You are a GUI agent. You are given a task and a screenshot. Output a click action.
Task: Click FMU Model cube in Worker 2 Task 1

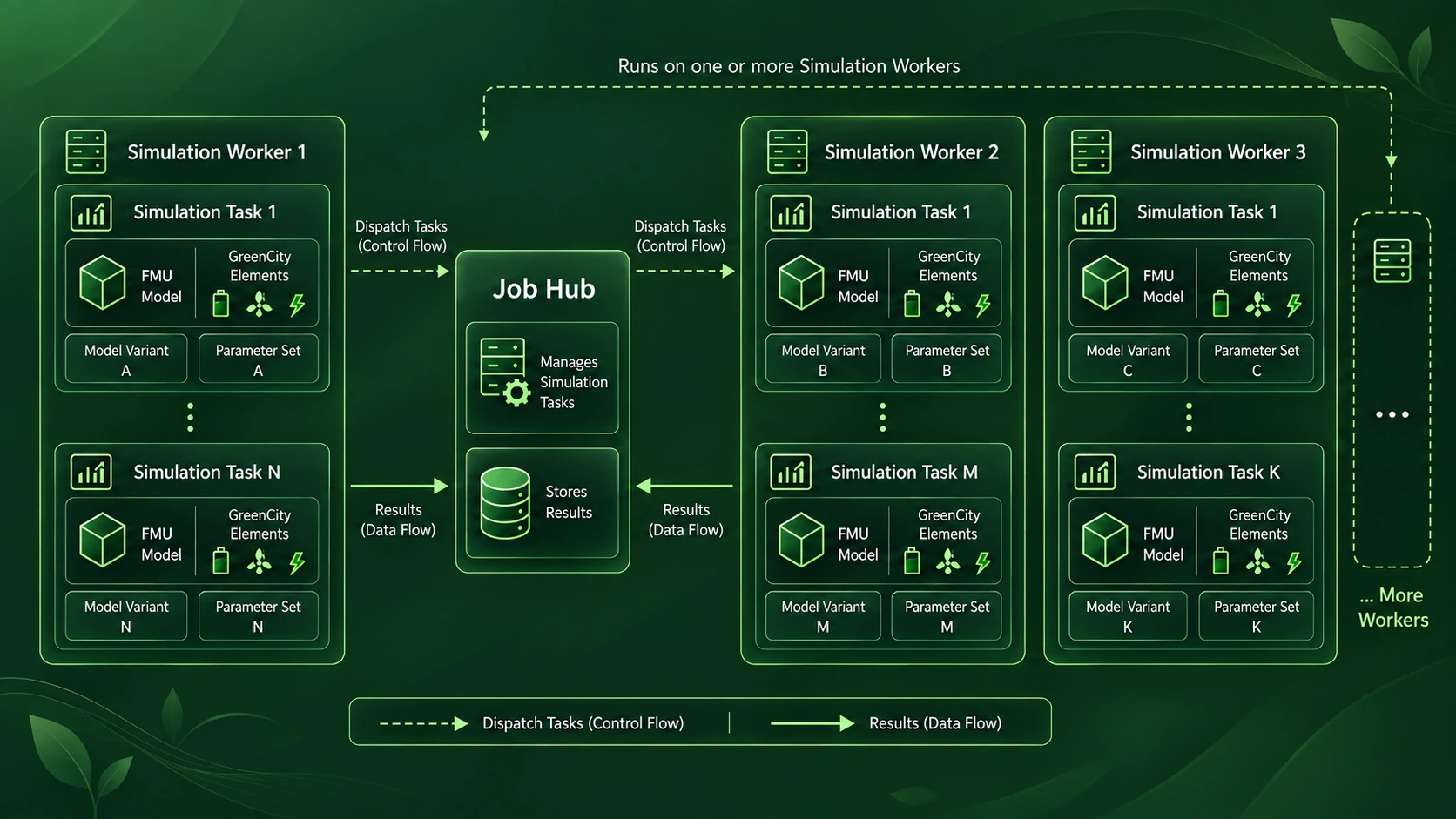click(x=801, y=283)
